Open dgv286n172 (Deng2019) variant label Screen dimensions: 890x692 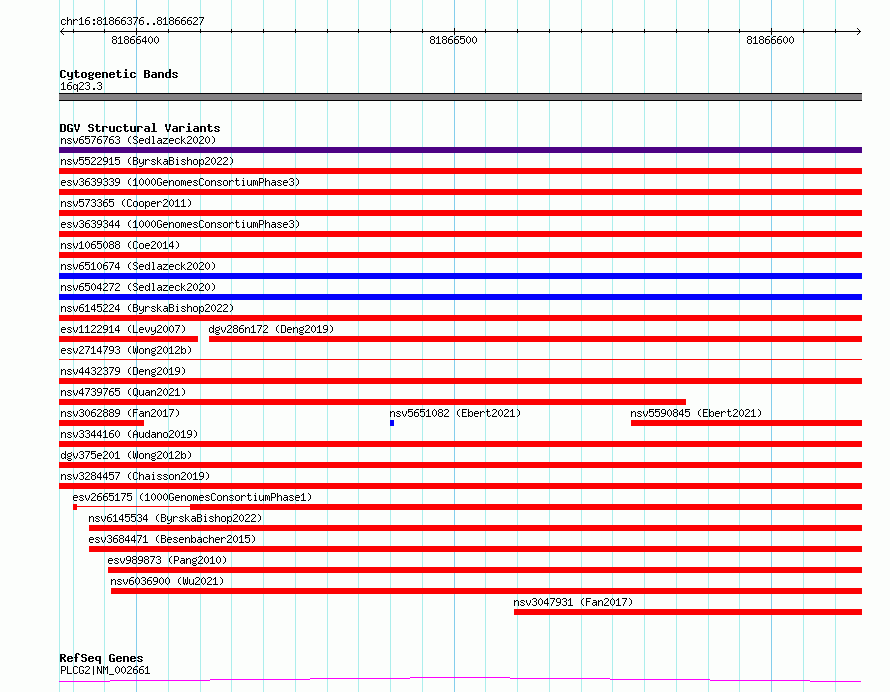click(271, 329)
